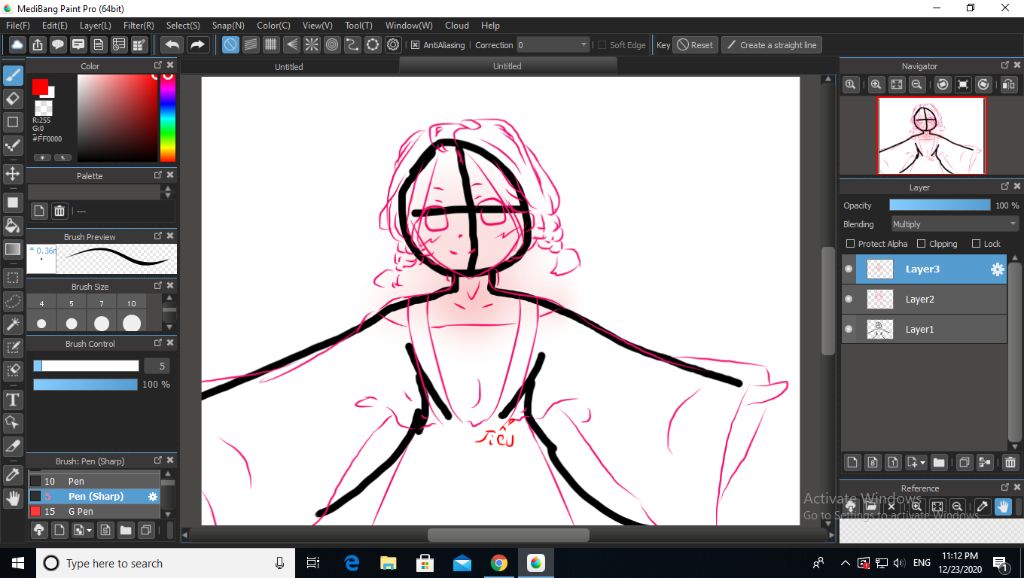The image size is (1024, 578).
Task: Enable vanishing point snap
Action: coord(291,44)
